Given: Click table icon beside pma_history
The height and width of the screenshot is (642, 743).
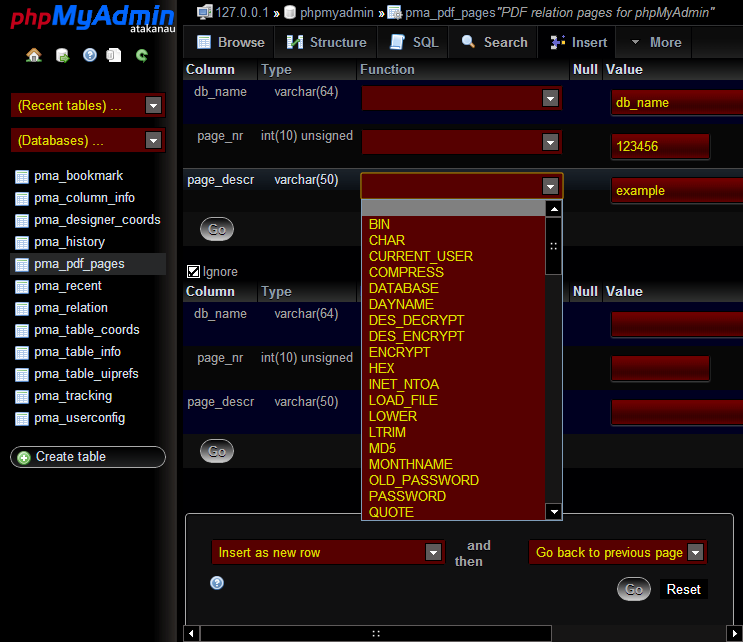Looking at the screenshot, I should (22, 243).
